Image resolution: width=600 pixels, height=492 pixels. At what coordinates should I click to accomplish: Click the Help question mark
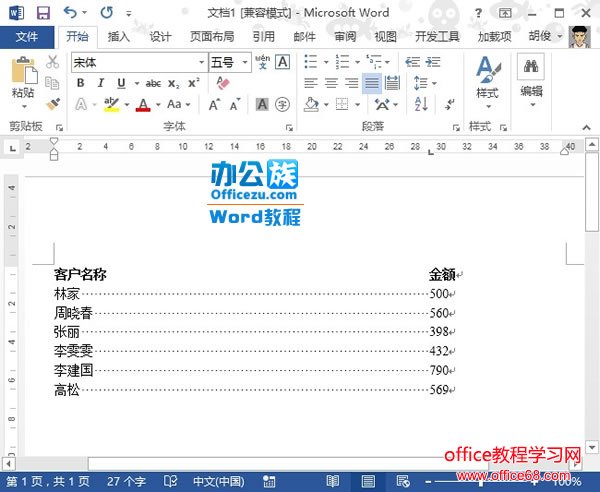point(478,13)
